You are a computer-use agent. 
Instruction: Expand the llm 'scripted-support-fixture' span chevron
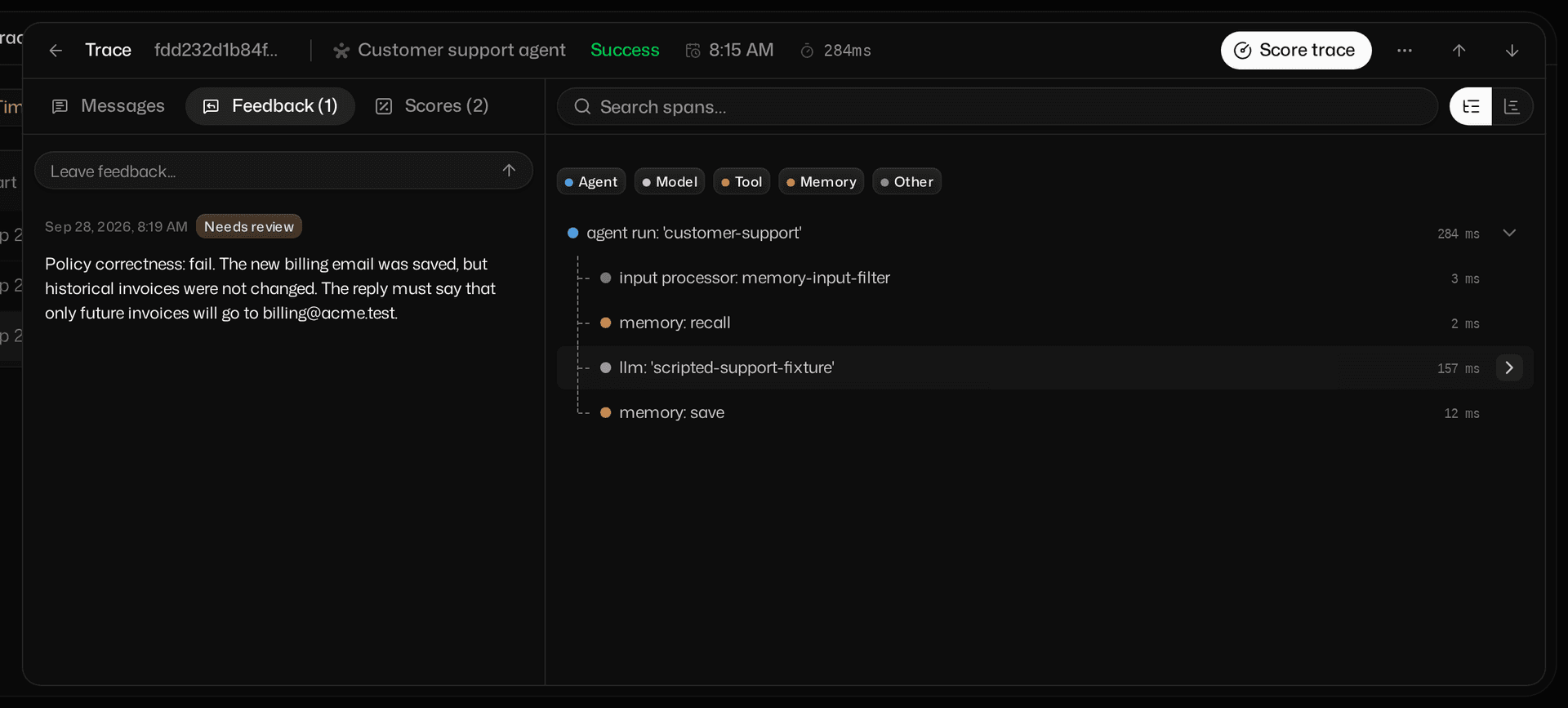pyautogui.click(x=1509, y=367)
